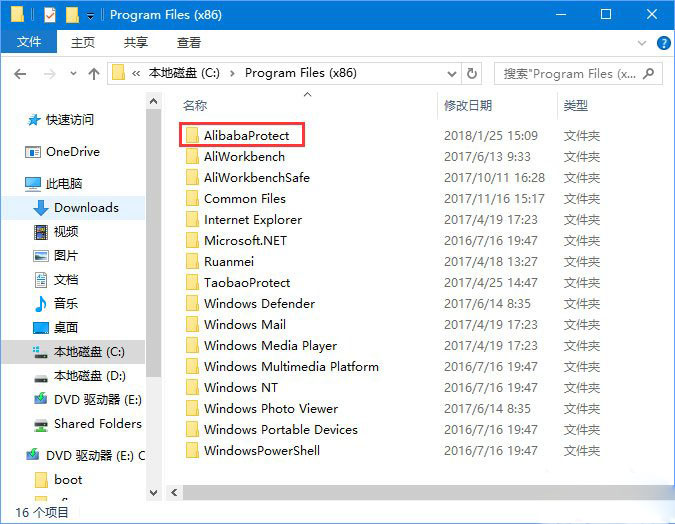Switch to the 共享 Share tab
675x524 pixels.
click(136, 42)
